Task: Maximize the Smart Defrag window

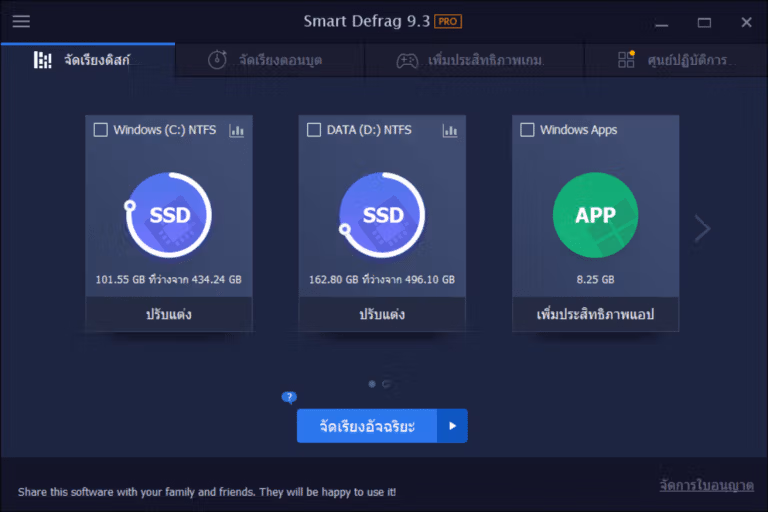Action: (x=704, y=23)
